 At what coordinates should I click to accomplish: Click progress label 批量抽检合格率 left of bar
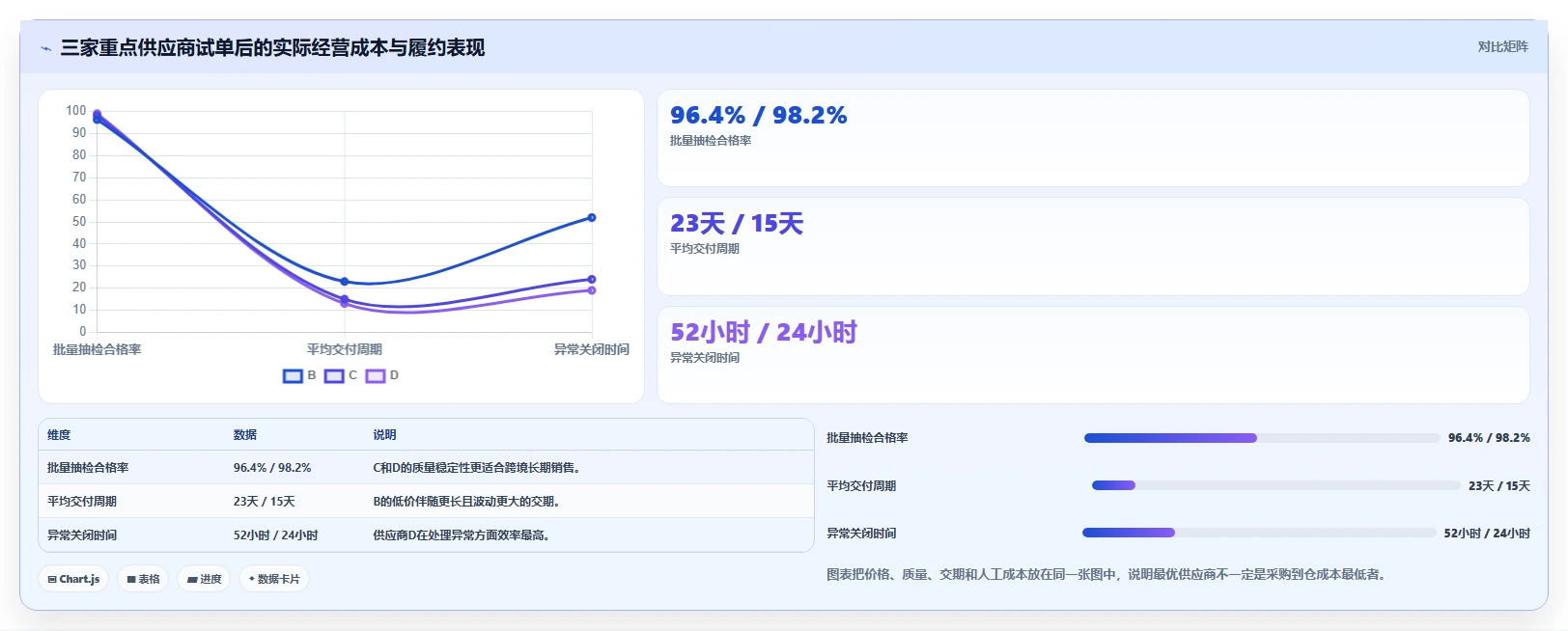pos(867,438)
